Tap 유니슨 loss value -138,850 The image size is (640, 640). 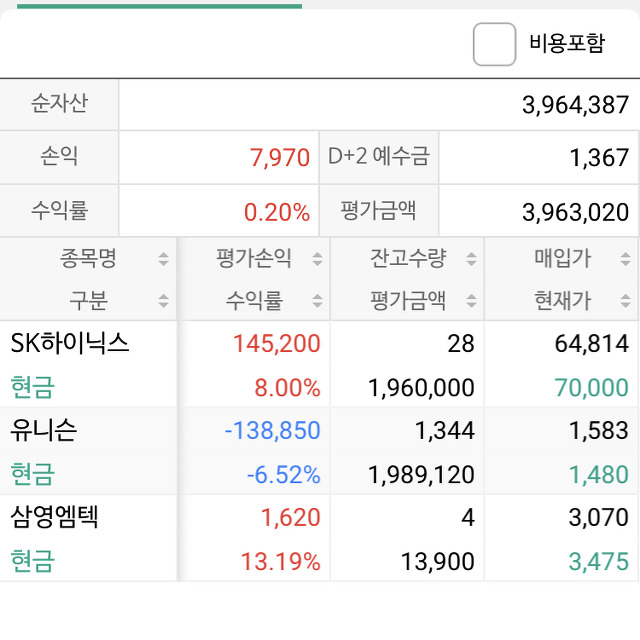pyautogui.click(x=273, y=431)
